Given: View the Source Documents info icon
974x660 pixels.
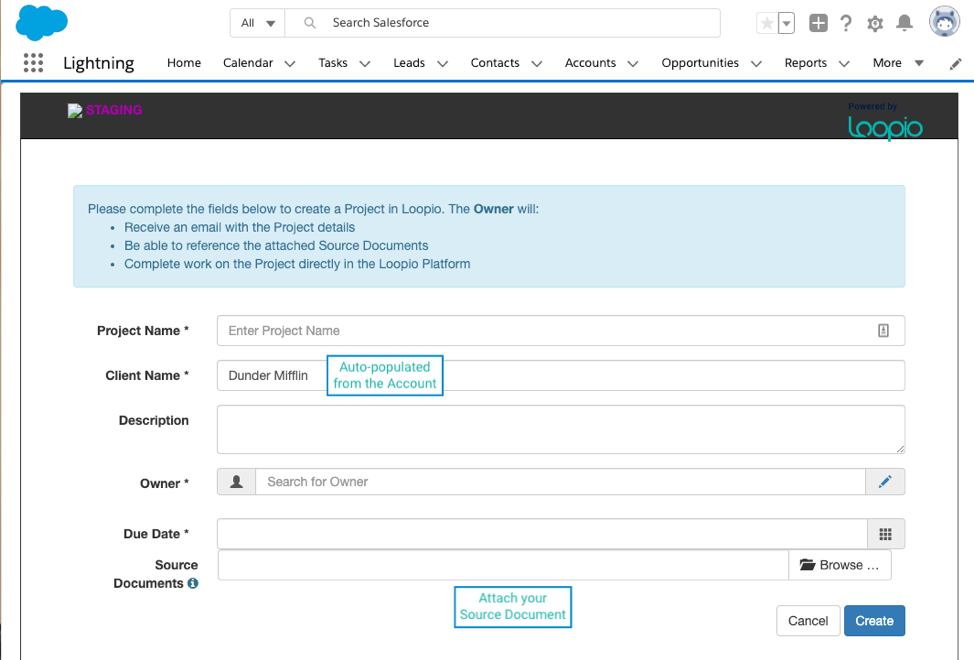Looking at the screenshot, I should (x=193, y=584).
